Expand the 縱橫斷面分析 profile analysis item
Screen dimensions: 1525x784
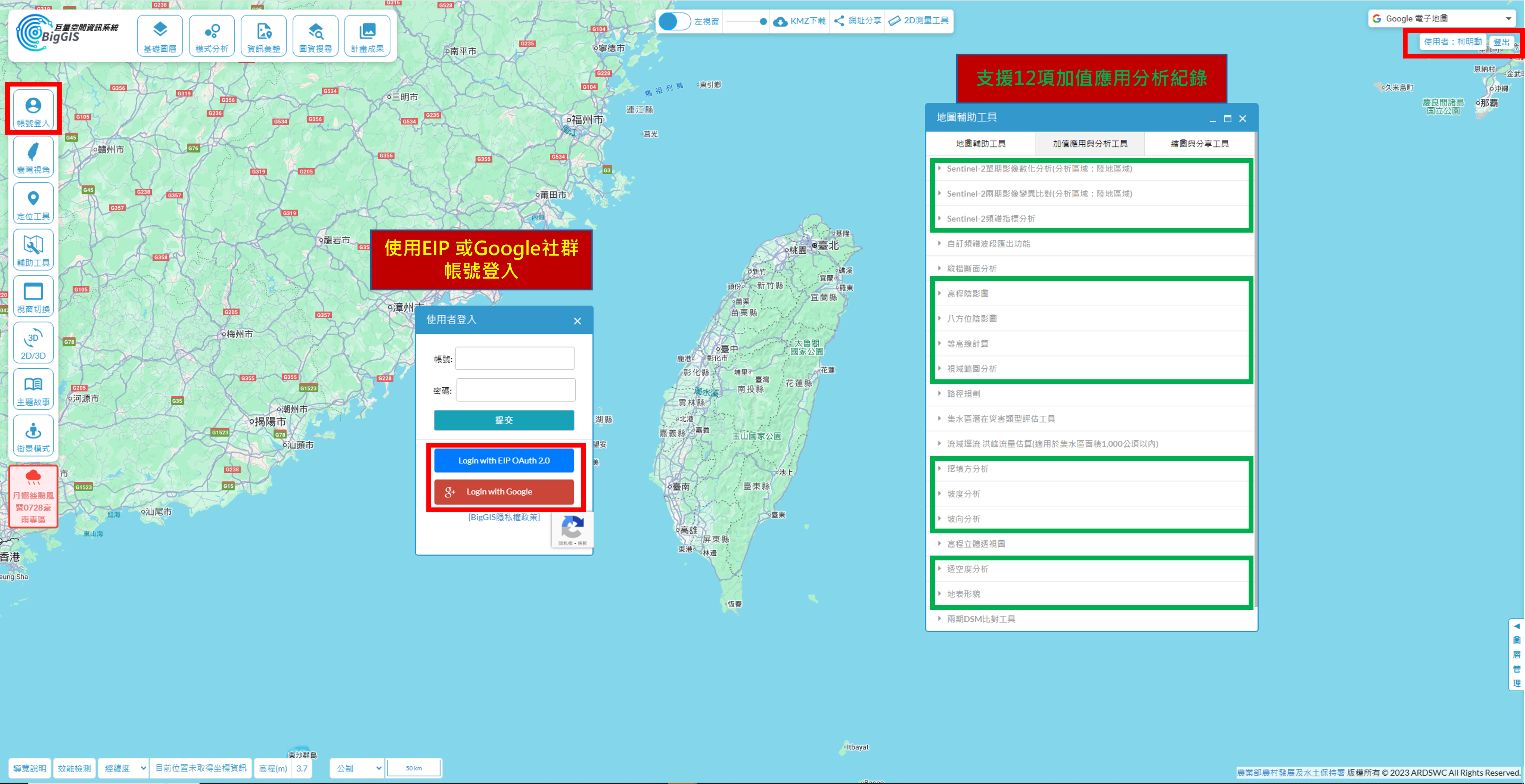click(972, 269)
